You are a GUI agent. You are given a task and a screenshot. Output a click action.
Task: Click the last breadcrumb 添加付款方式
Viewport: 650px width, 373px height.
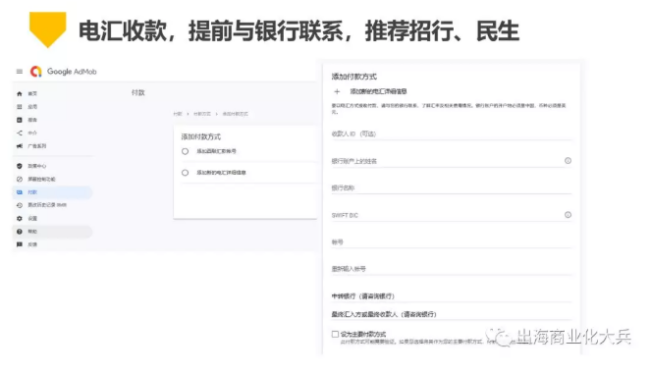point(235,114)
